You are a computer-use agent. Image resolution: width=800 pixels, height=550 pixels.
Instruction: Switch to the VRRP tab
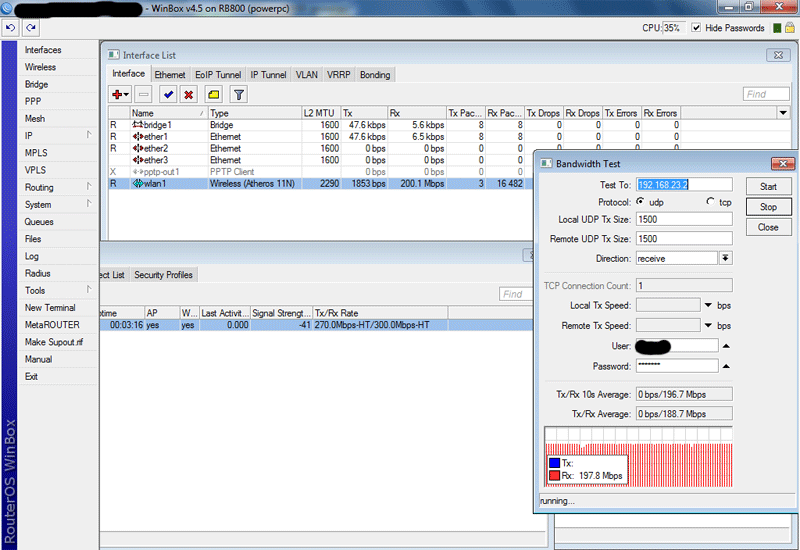[x=338, y=74]
